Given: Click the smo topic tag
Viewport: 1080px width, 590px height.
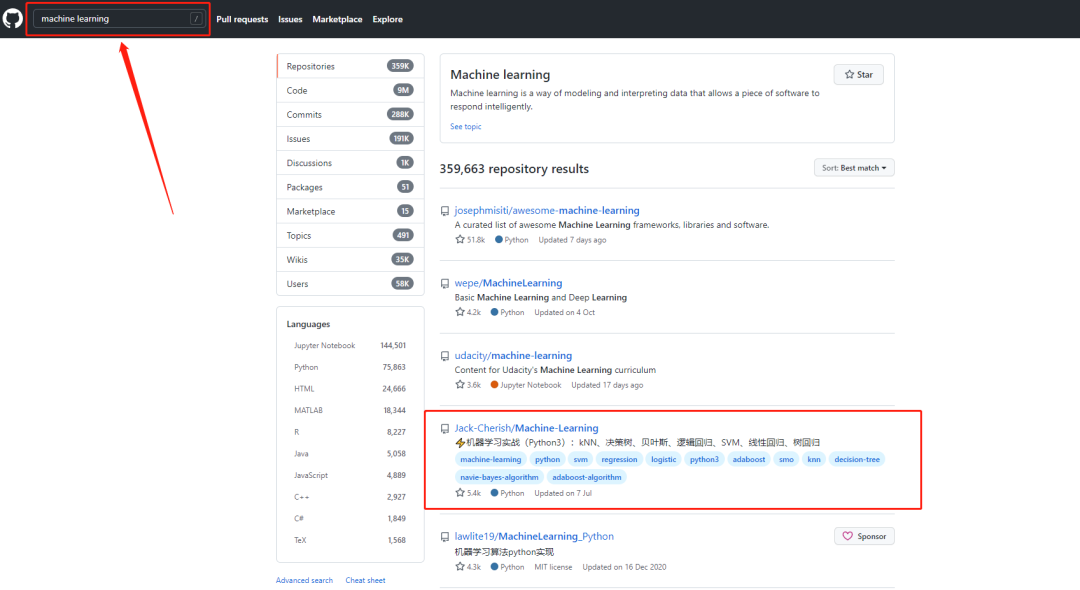Looking at the screenshot, I should (786, 459).
